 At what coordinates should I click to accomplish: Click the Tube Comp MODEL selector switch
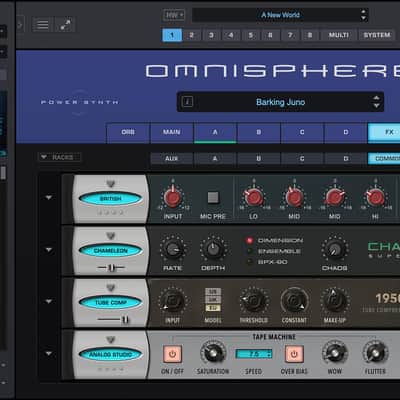(213, 299)
